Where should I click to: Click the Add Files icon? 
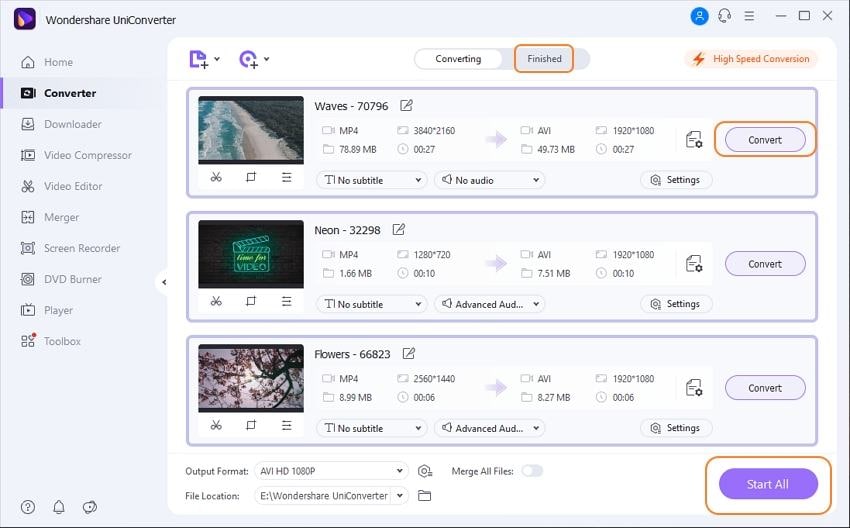pyautogui.click(x=198, y=59)
